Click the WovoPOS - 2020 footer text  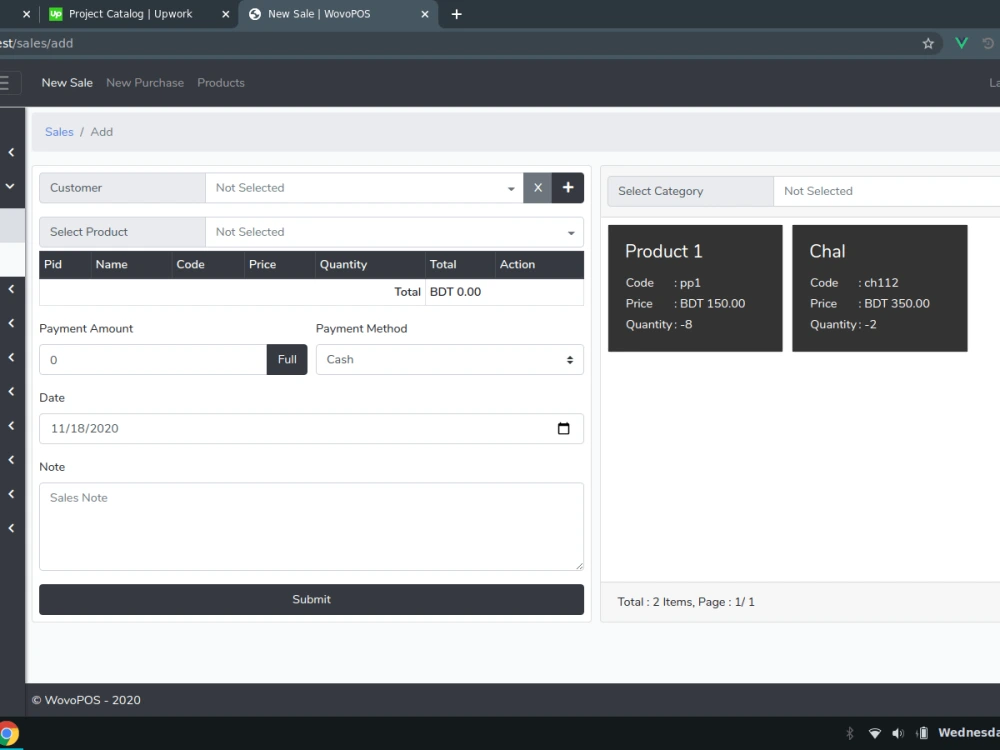point(86,700)
